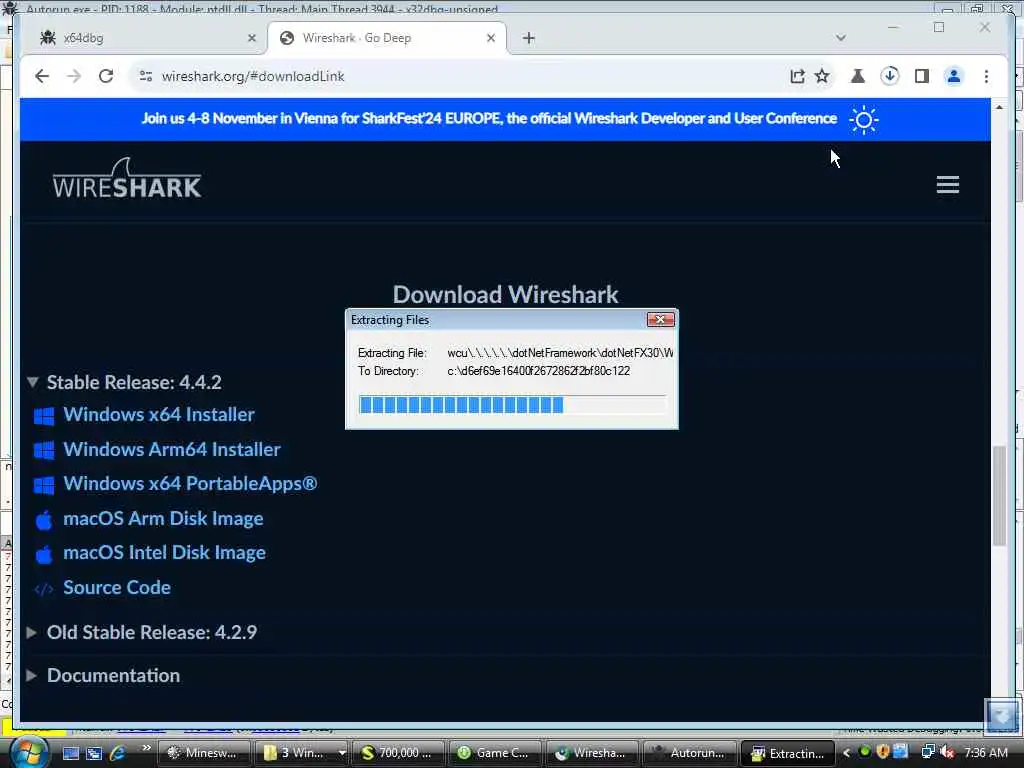Viewport: 1024px width, 768px height.
Task: Open the browser three-dot menu
Action: (986, 76)
